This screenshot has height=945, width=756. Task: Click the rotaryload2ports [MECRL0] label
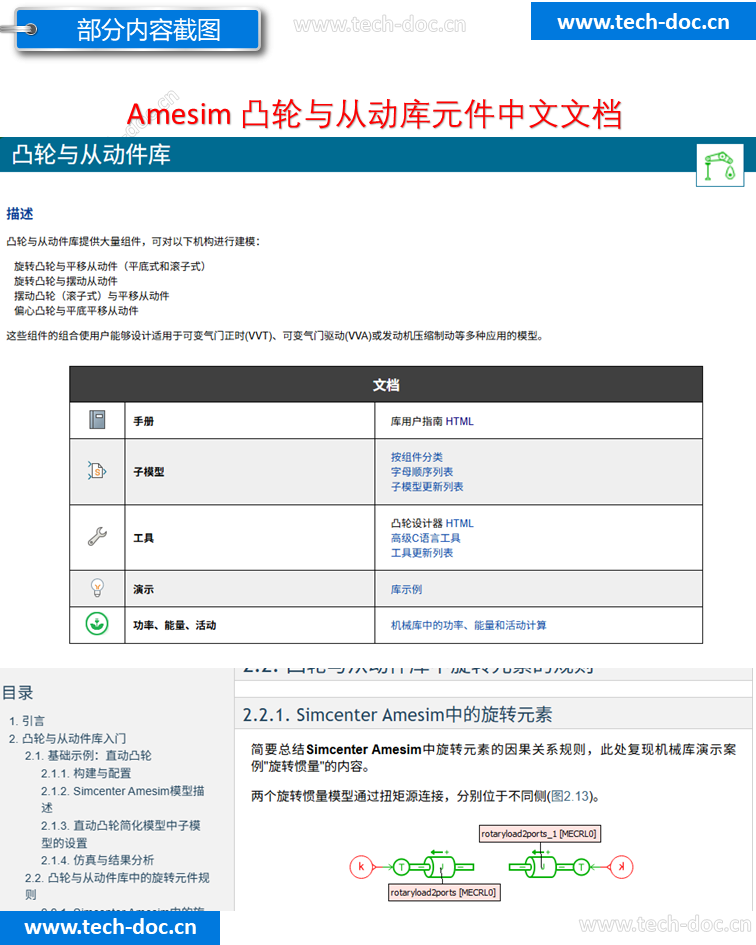(444, 892)
